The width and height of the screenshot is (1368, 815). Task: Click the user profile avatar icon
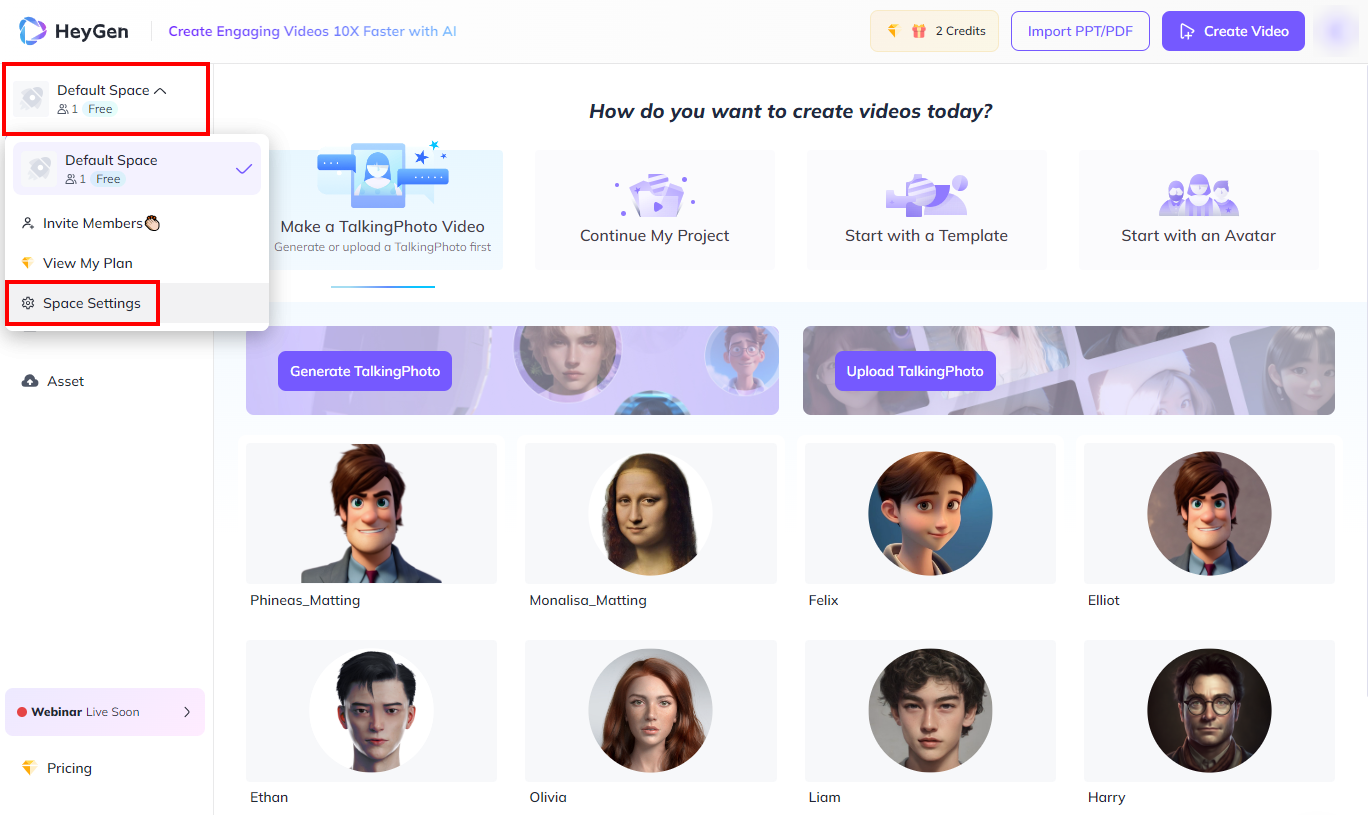1335,31
